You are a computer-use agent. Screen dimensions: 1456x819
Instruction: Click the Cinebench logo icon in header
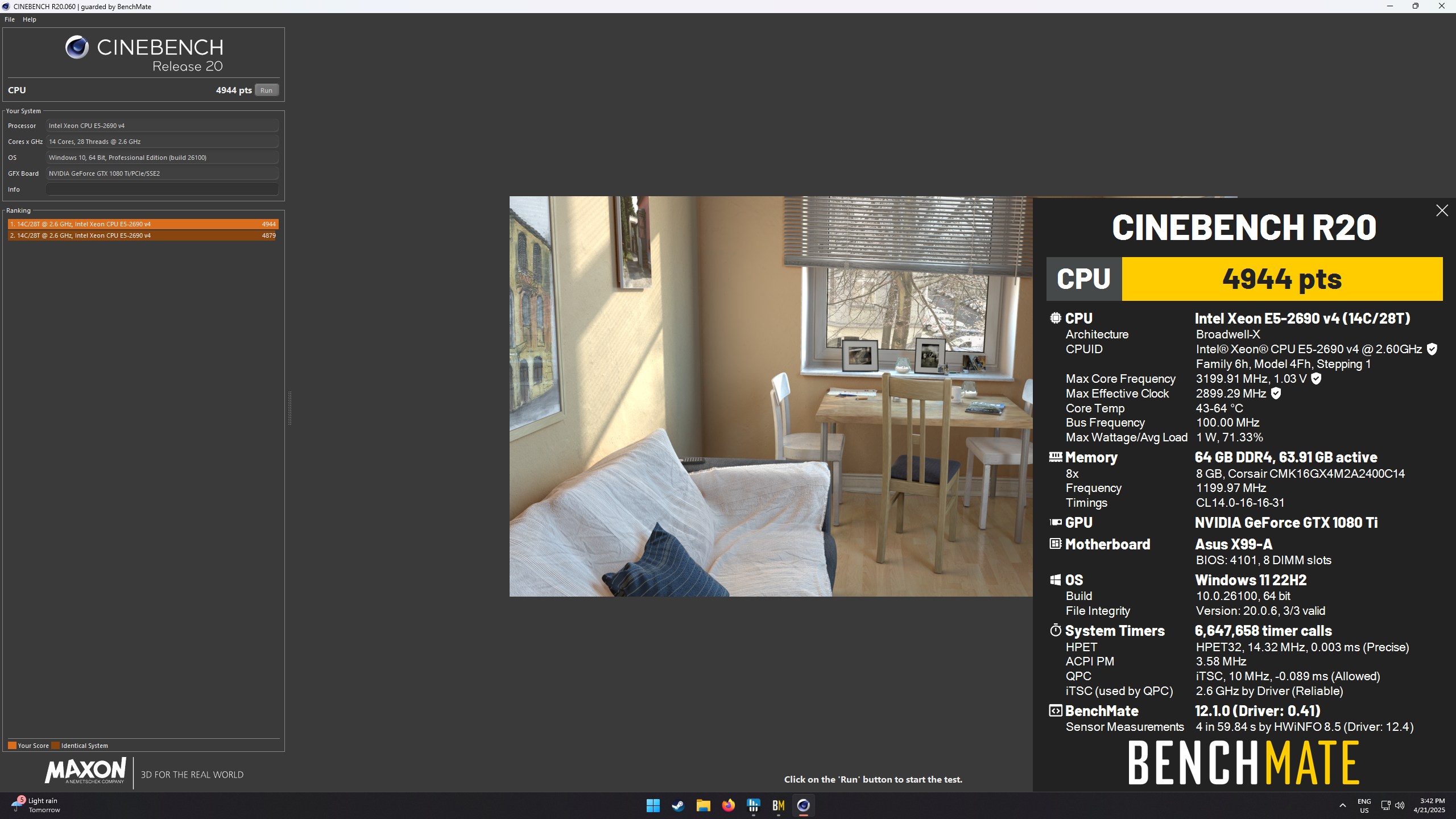coord(77,47)
